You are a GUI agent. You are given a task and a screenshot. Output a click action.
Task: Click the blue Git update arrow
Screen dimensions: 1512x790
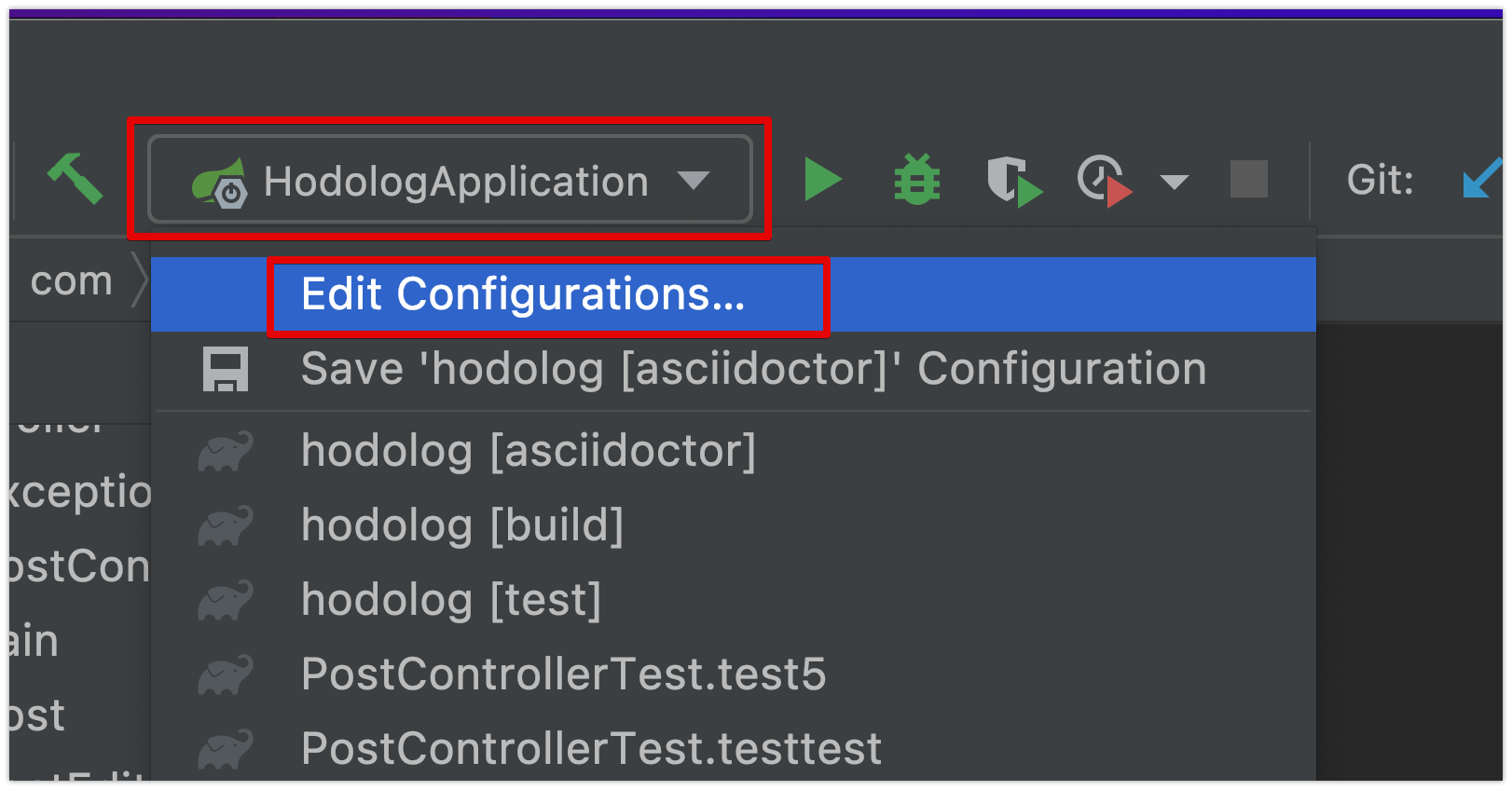click(x=1482, y=178)
